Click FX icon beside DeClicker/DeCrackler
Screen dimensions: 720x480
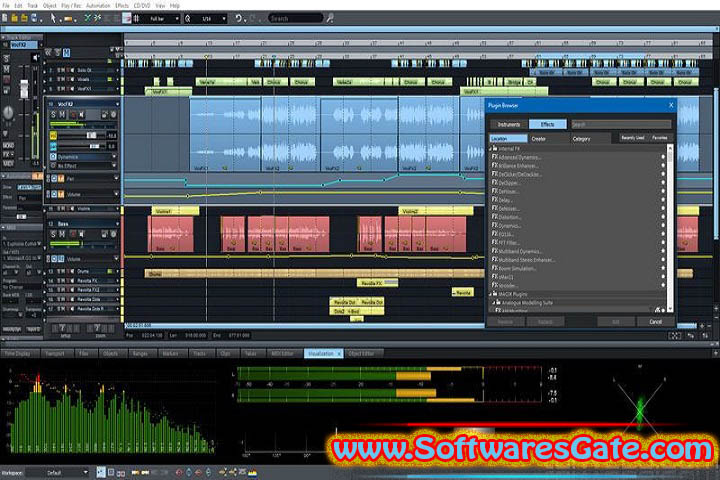[495, 174]
